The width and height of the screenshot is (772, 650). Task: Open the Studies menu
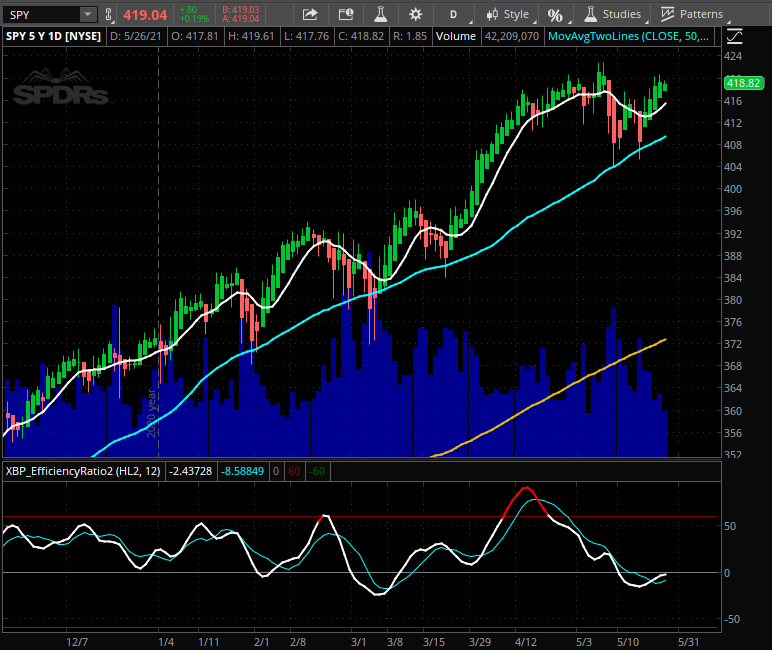[x=611, y=15]
